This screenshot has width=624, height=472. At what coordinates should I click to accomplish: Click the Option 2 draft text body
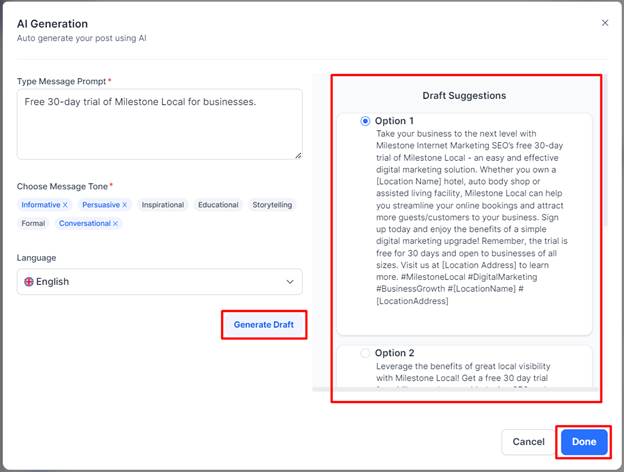(x=463, y=376)
